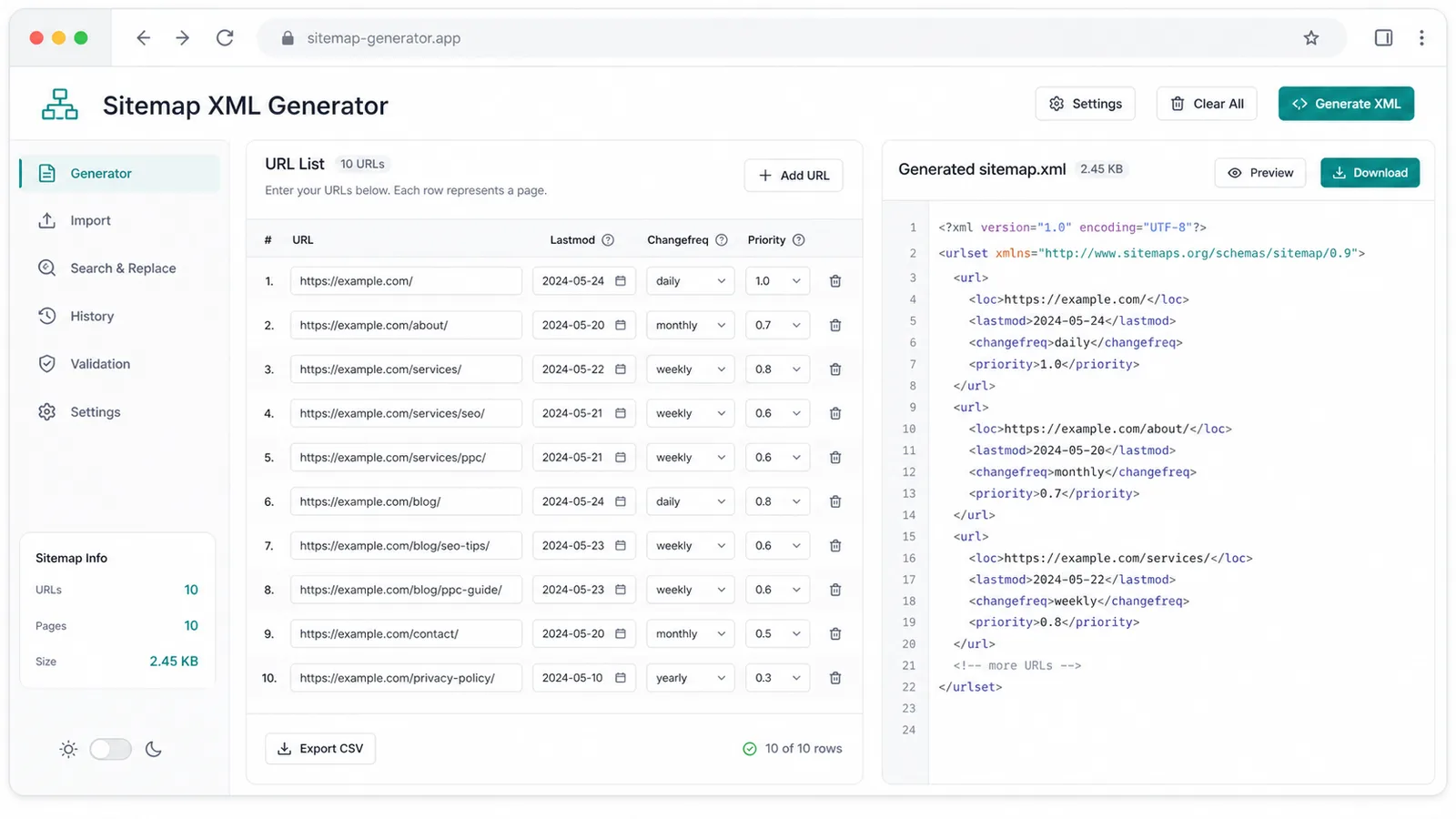The image size is (1456, 819).
Task: Remove the services/seo/ row via trash icon
Action: pyautogui.click(x=834, y=413)
